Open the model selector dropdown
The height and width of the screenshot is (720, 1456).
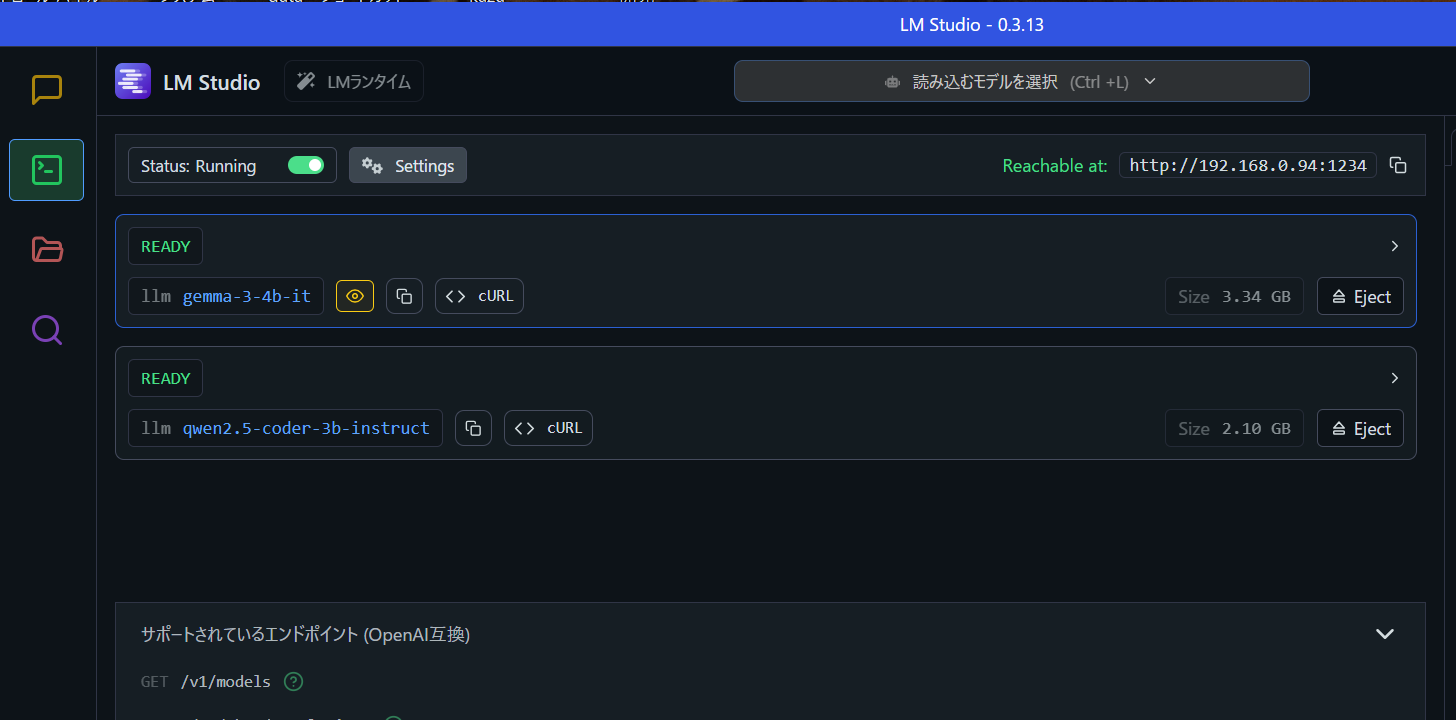1021,82
